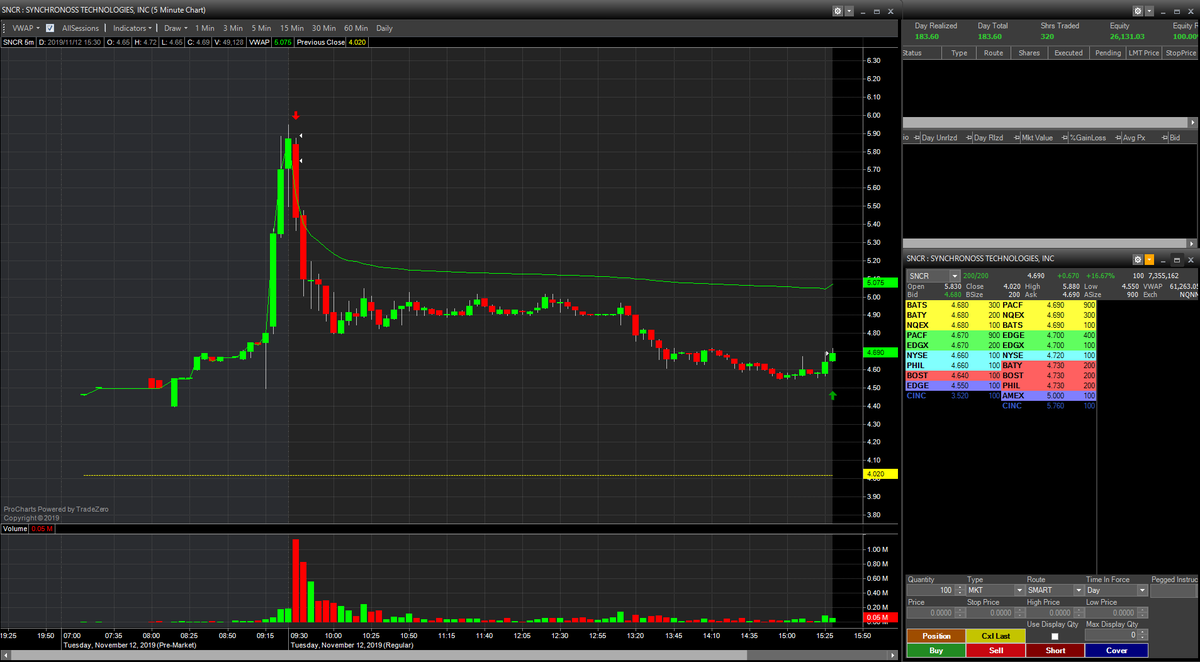1200x662 pixels.
Task: Toggle the Use Display Qty checkbox
Action: [x=1053, y=636]
